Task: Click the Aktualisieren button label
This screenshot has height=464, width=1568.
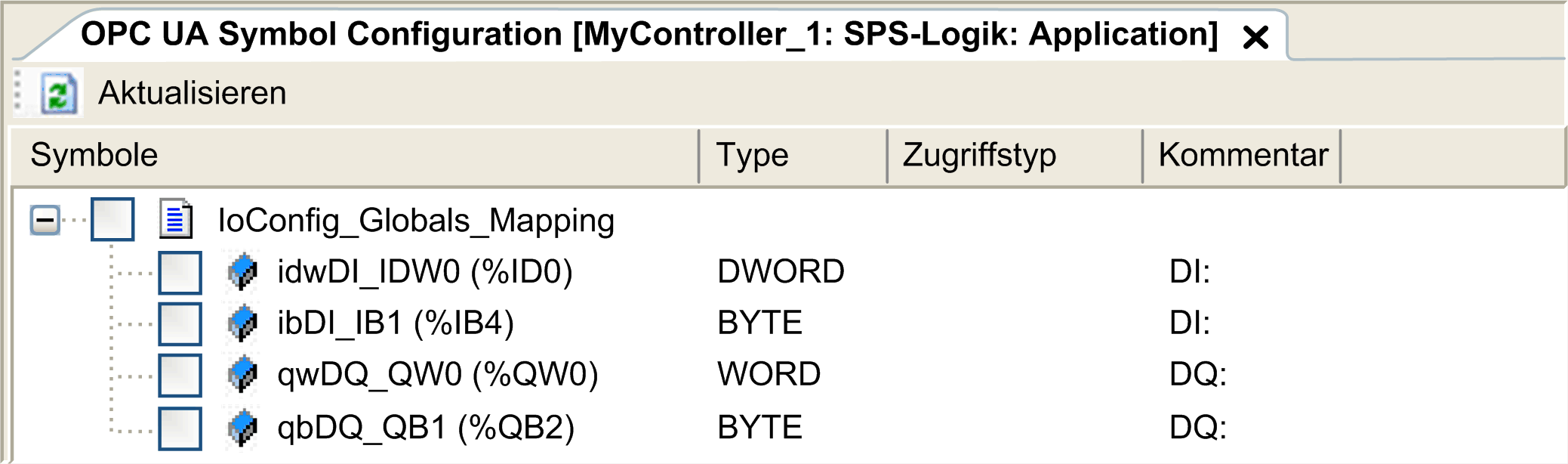Action: [x=193, y=93]
